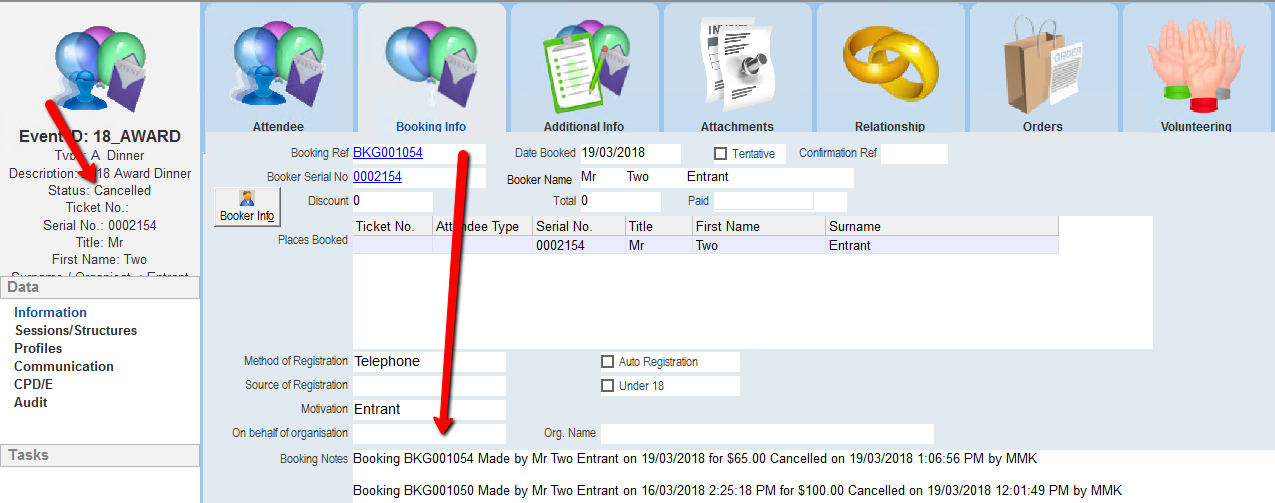
Task: Select the Places Booked row for Entrant
Action: tap(705, 245)
